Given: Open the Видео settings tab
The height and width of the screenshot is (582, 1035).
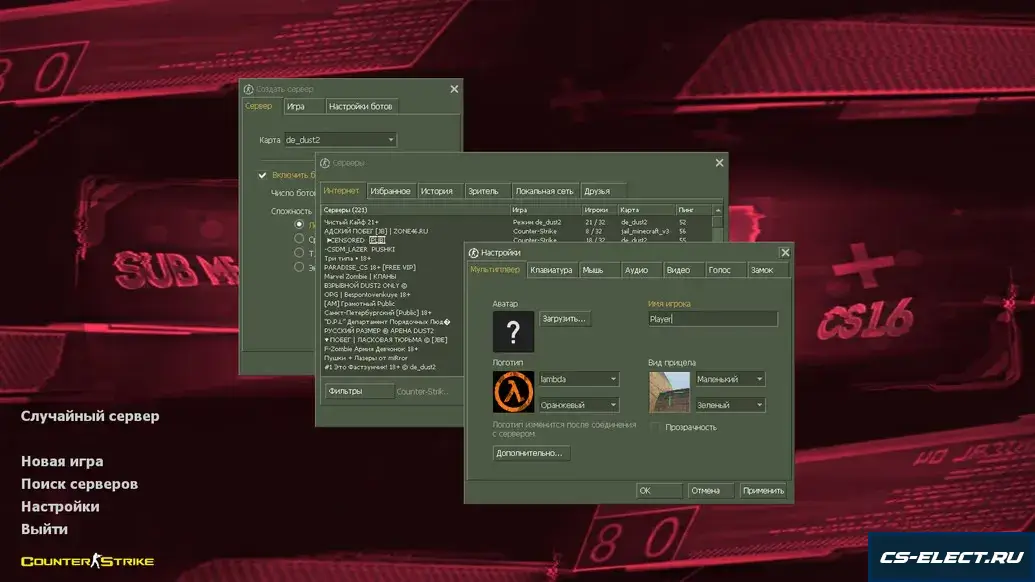Looking at the screenshot, I should 683,270.
